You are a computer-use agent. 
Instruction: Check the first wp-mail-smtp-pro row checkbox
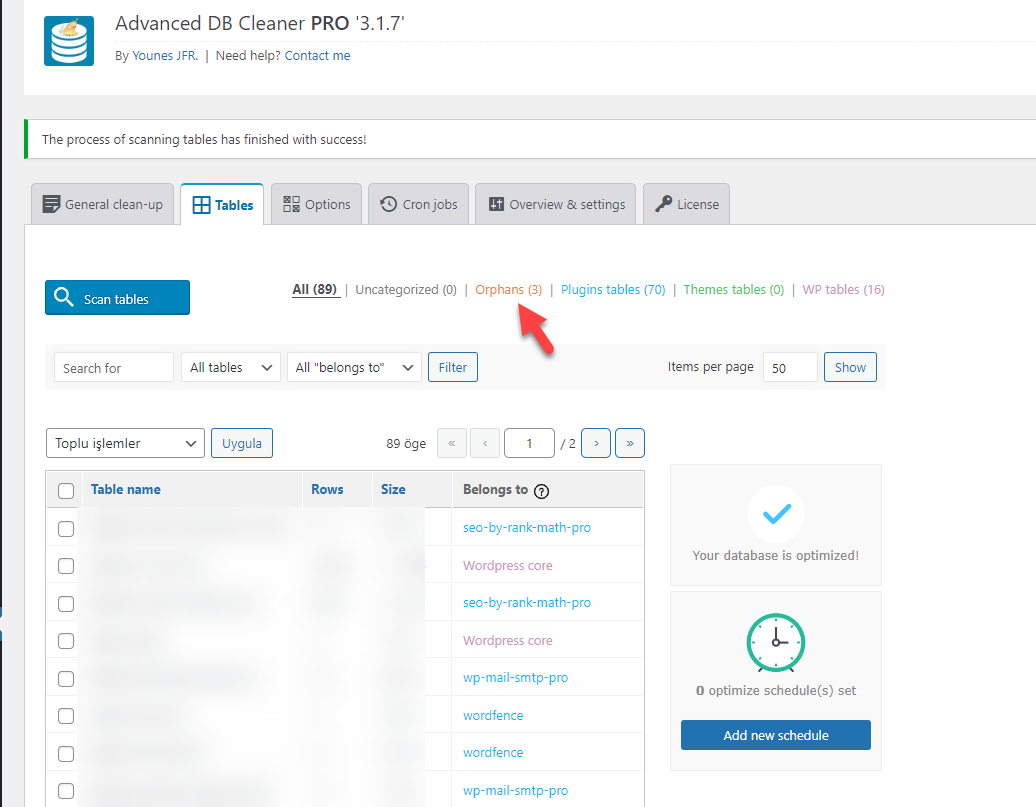[x=66, y=679]
